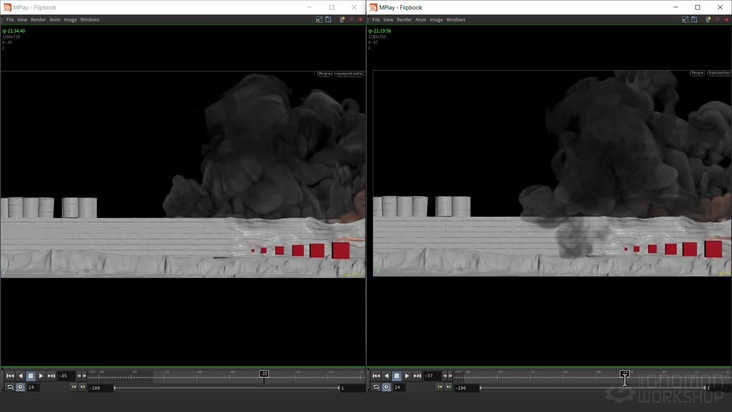Click second viewport layout icon in right window toolbar
The image size is (732, 412).
click(x=695, y=20)
